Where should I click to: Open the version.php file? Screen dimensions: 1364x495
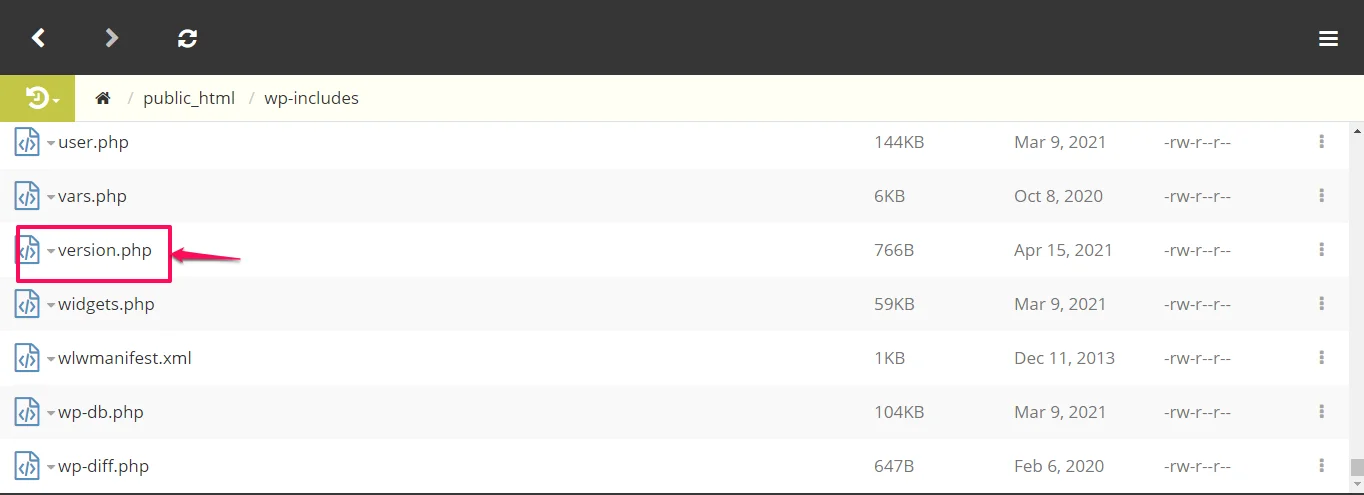(x=105, y=250)
